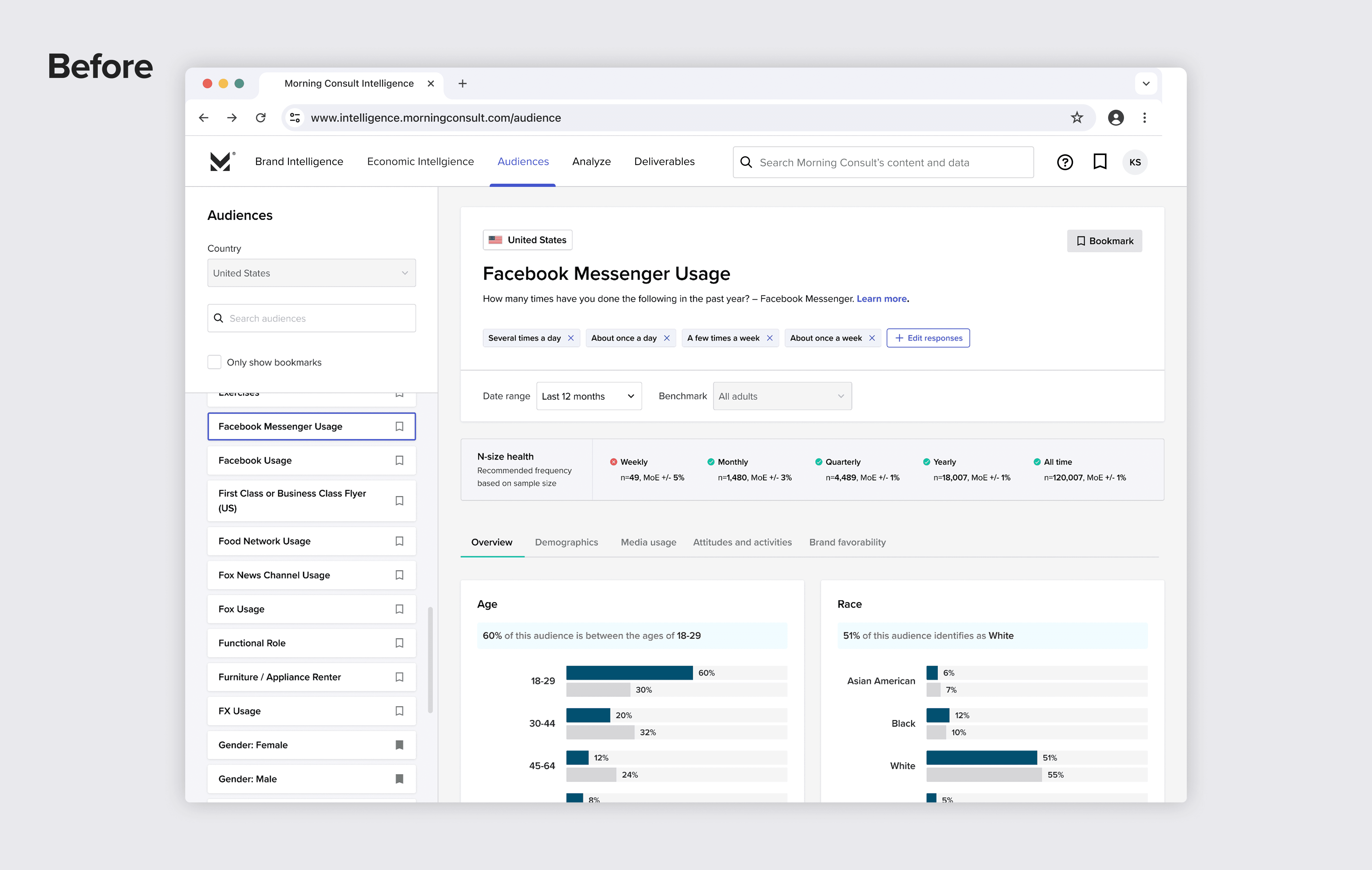Screen dimensions: 1372x870
Task: Enable 'Only show bookmarks' checkbox
Action: (x=214, y=362)
